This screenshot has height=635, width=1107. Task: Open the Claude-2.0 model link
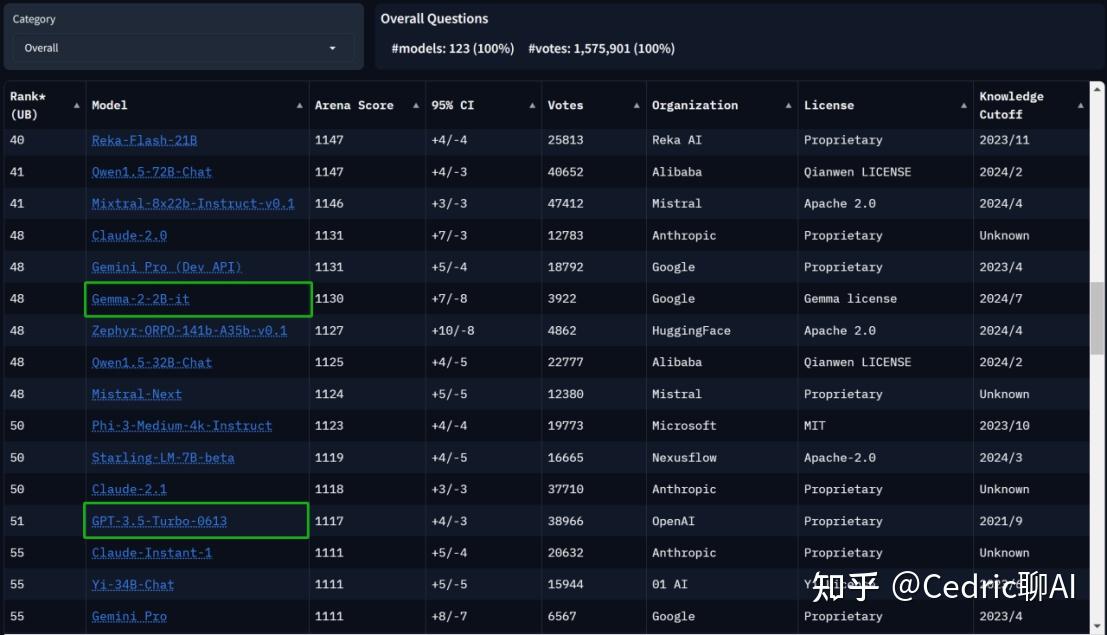pyautogui.click(x=128, y=235)
